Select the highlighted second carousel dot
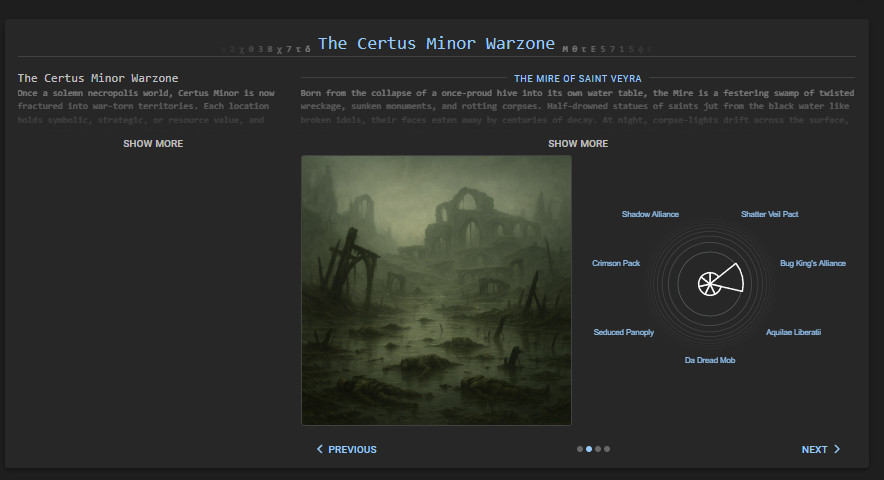 [x=589, y=449]
